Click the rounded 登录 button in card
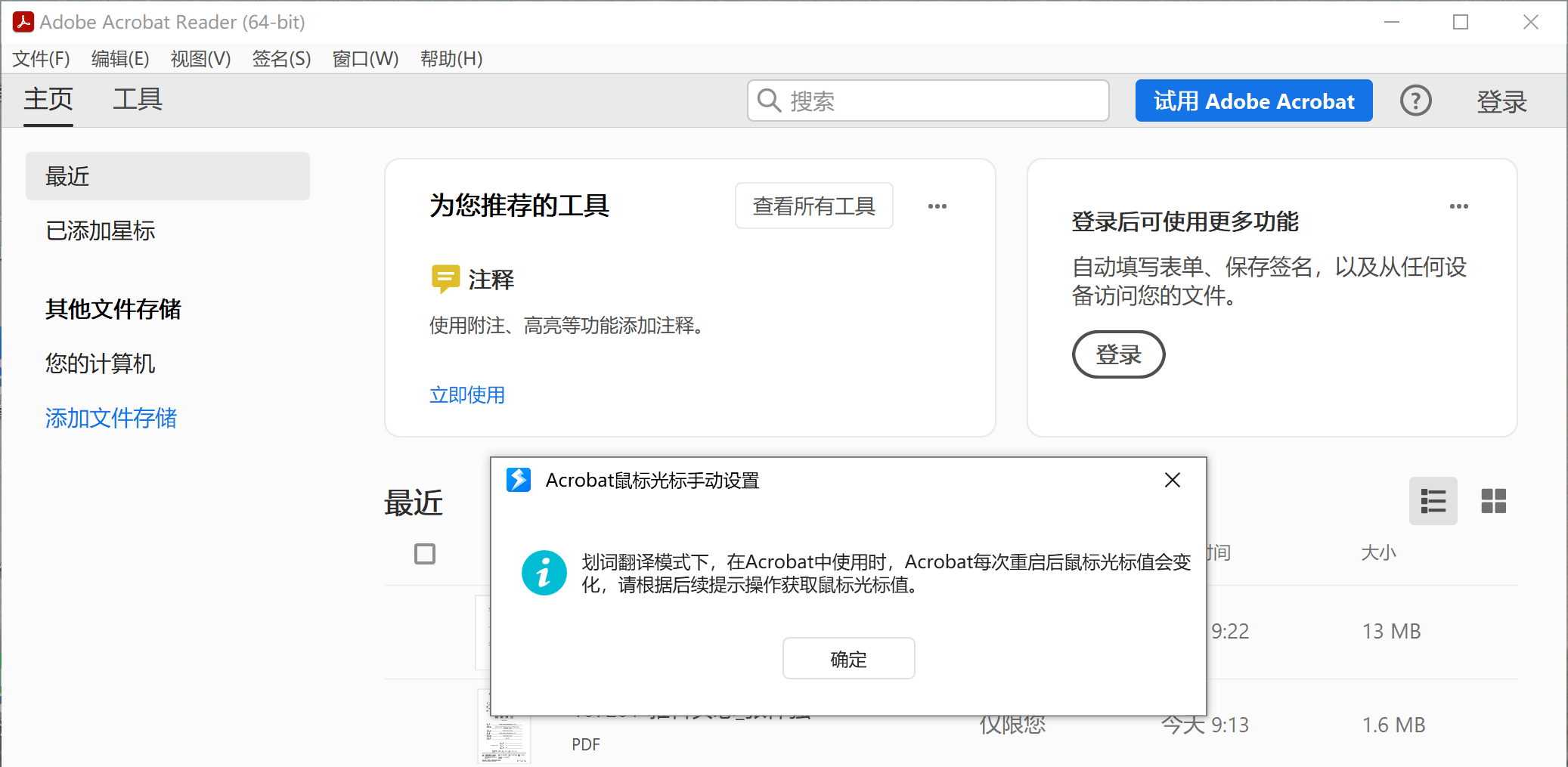 click(1119, 354)
